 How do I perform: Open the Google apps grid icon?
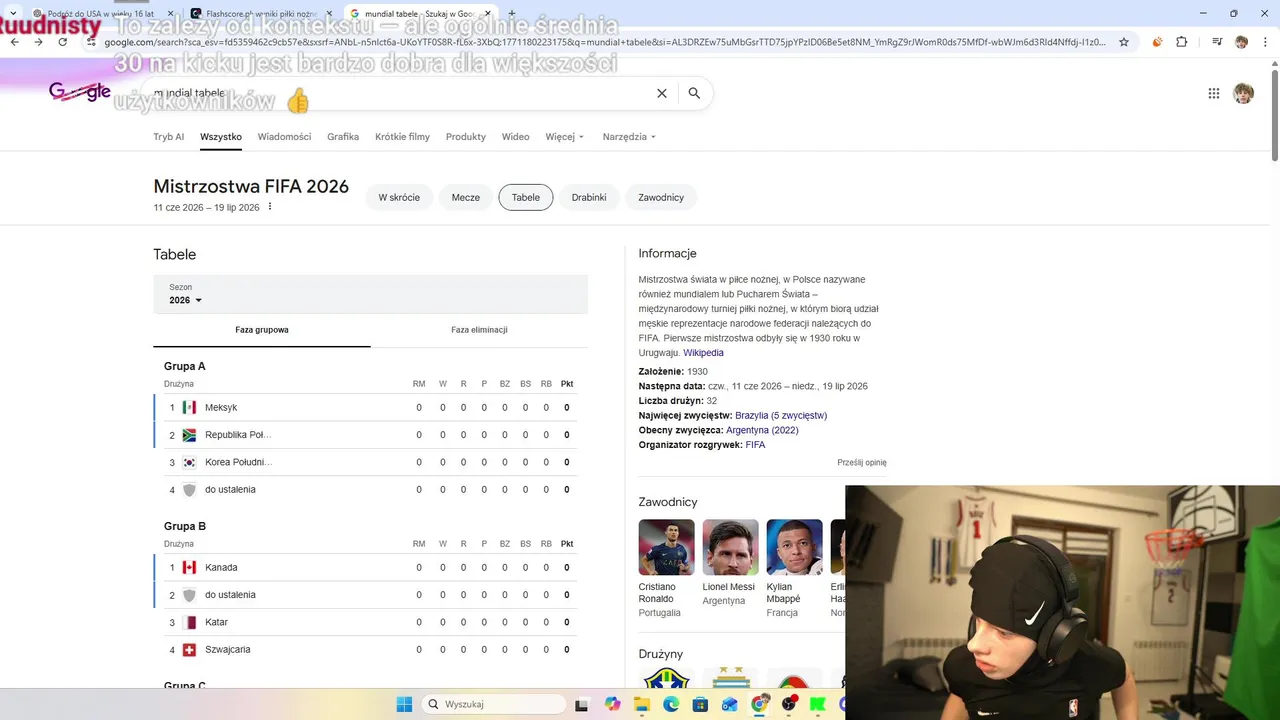tap(1214, 93)
